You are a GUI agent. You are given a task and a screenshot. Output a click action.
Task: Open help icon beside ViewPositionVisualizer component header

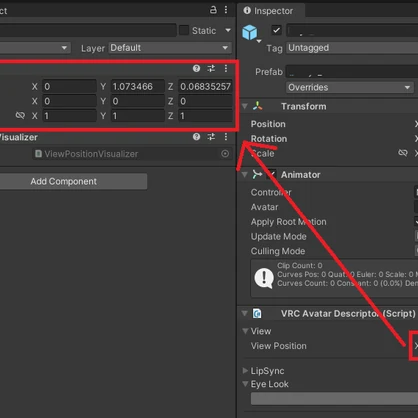pos(197,137)
